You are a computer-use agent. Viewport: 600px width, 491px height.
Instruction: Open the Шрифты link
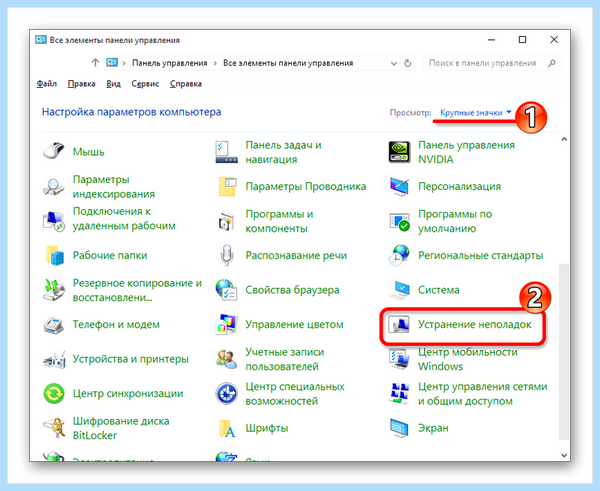tap(267, 428)
